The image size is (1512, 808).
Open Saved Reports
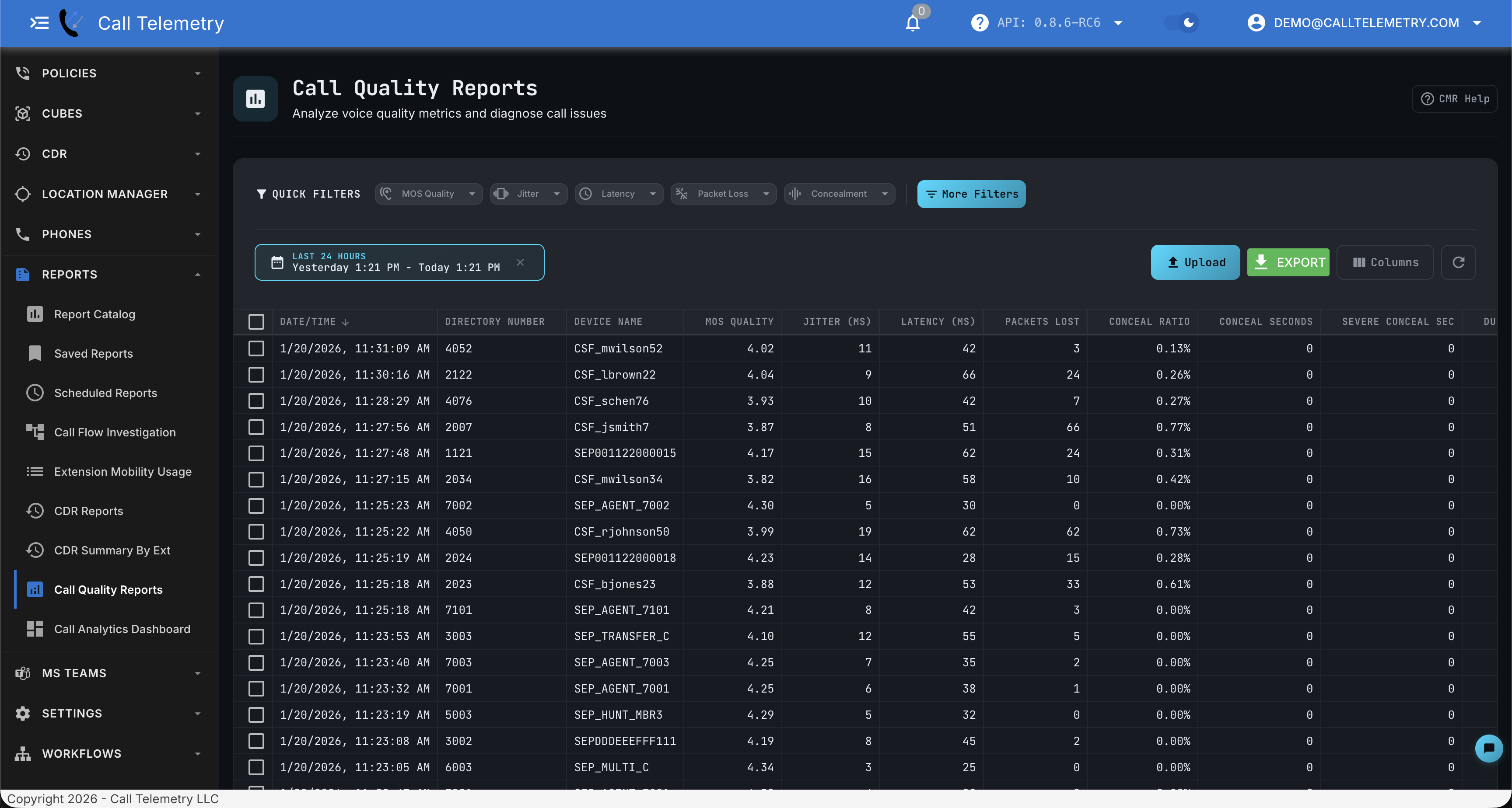tap(93, 353)
